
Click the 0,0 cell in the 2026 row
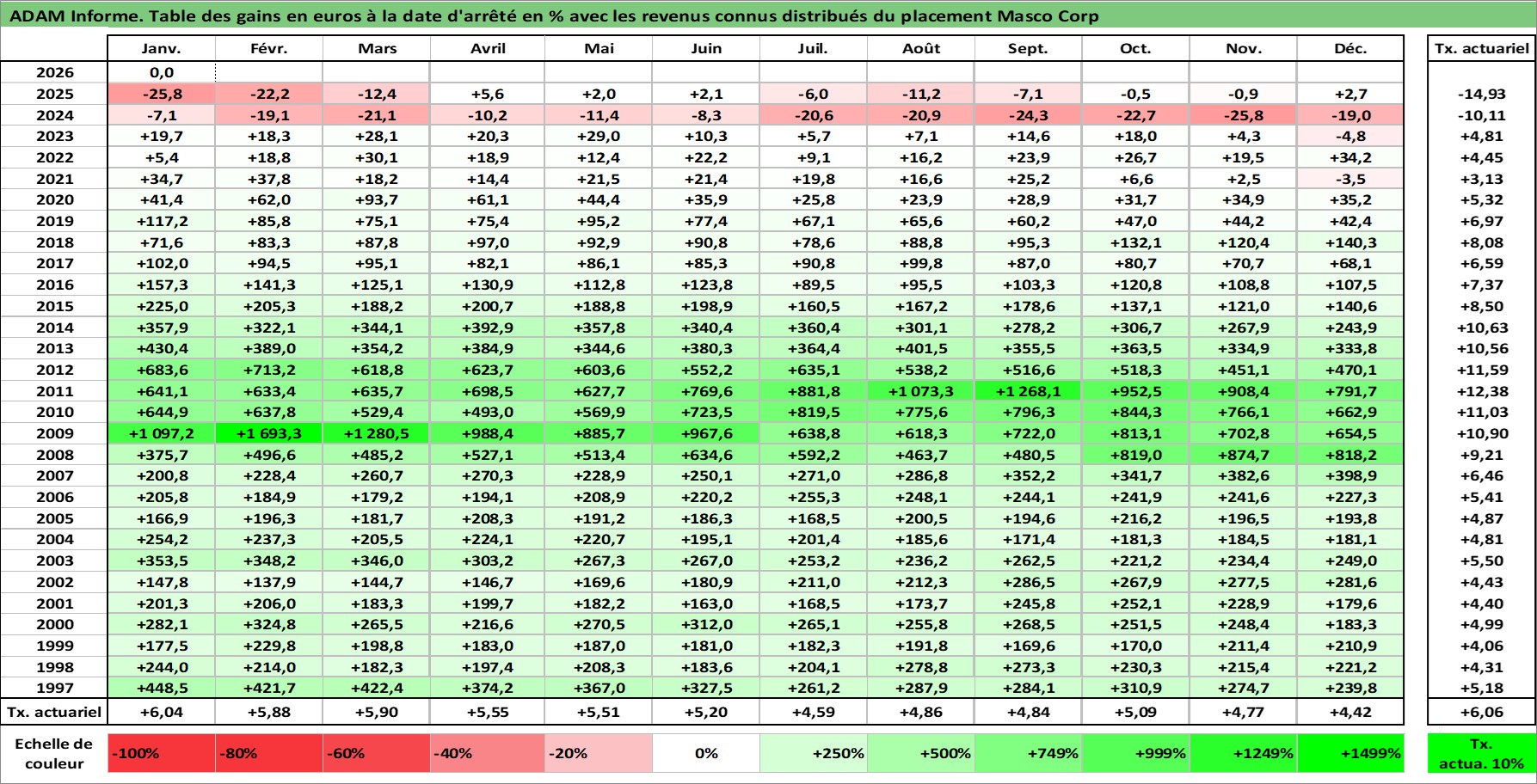click(x=162, y=72)
